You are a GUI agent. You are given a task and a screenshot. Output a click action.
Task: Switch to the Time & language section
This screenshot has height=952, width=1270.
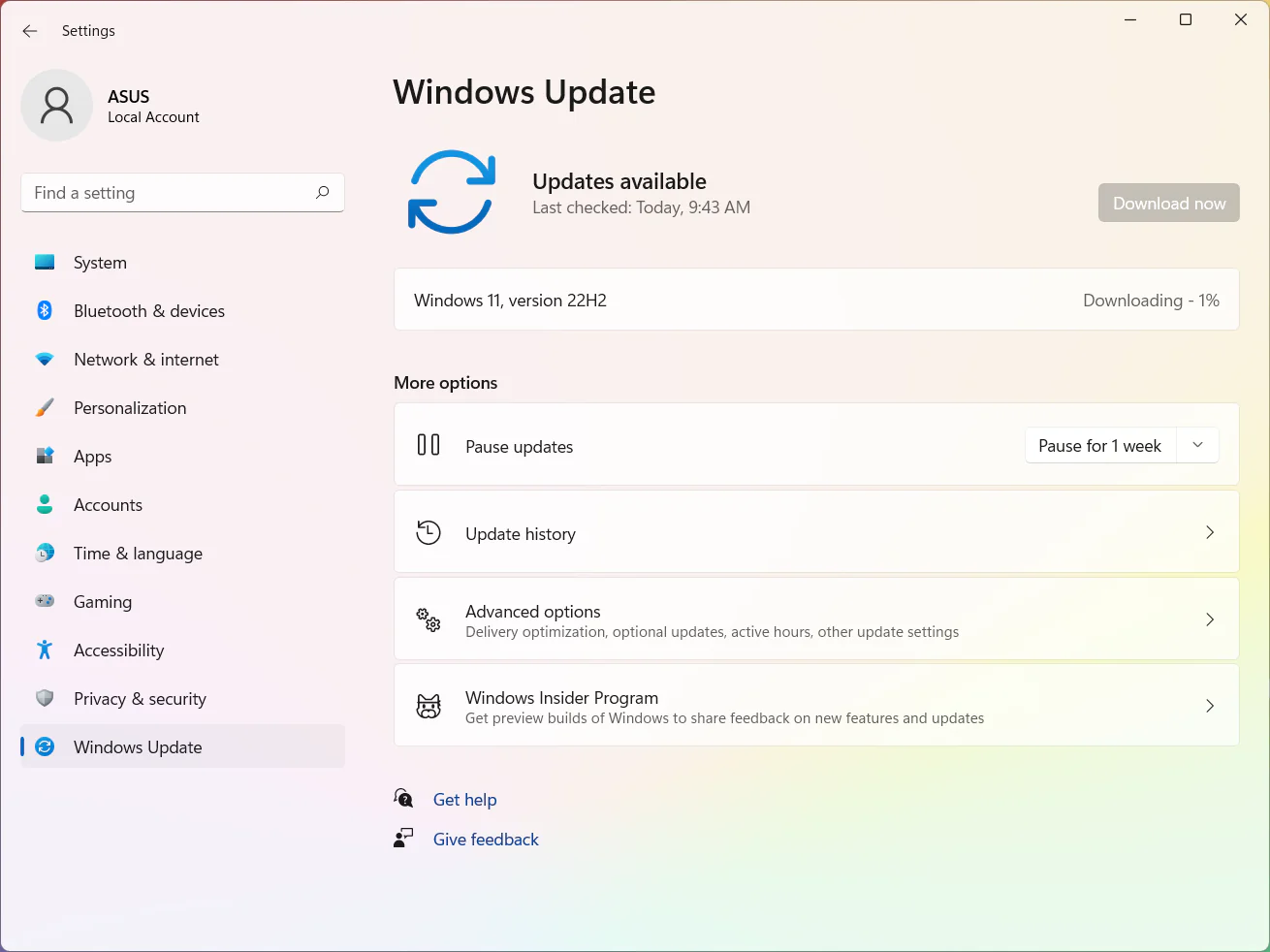pyautogui.click(x=138, y=553)
